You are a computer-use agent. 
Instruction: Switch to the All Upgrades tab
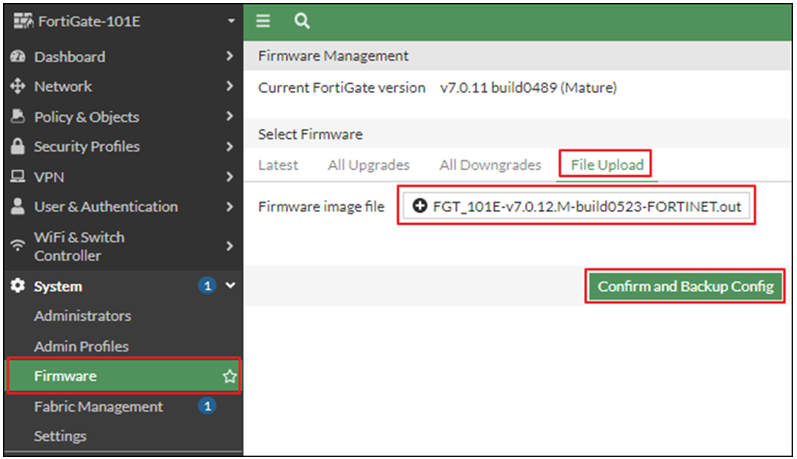[x=369, y=165]
